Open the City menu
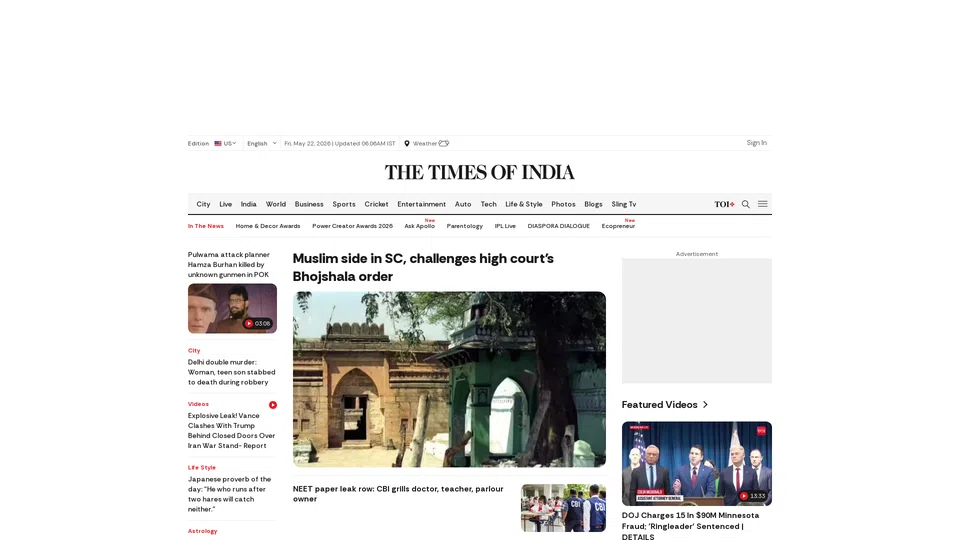 tap(203, 204)
